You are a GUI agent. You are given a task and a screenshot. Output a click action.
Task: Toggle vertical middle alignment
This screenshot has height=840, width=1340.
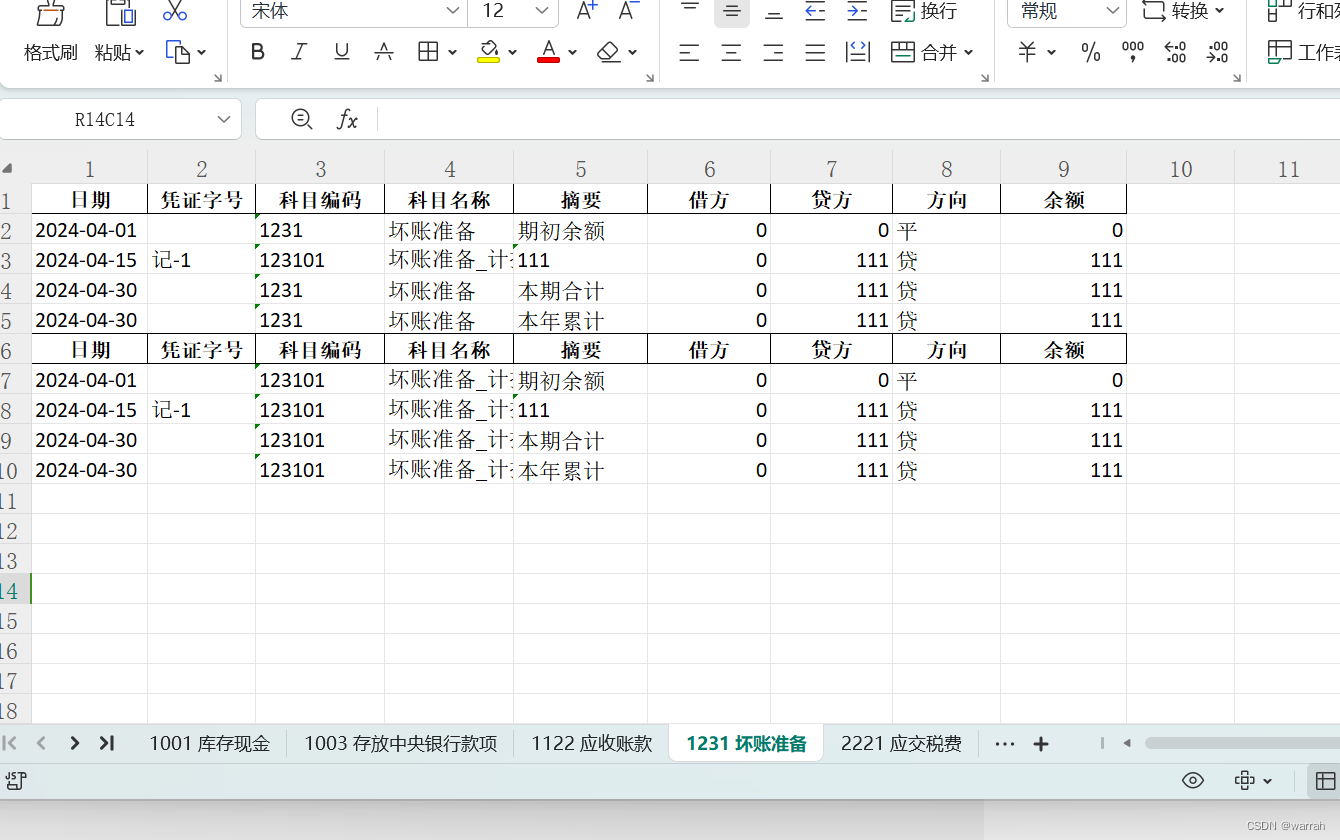coord(732,11)
